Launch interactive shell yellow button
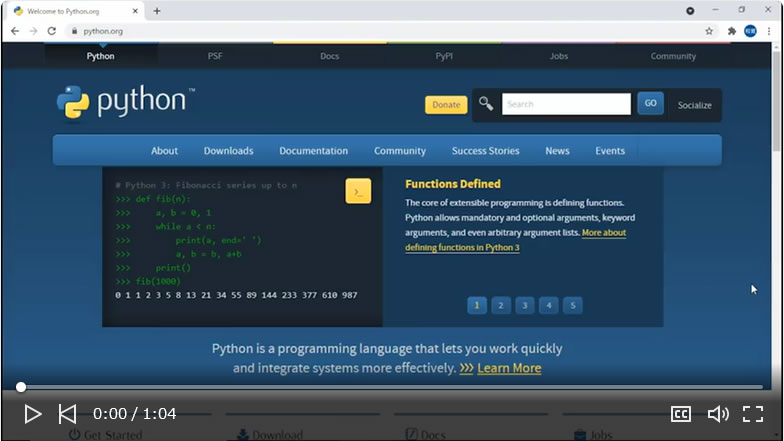The width and height of the screenshot is (784, 441). 358,191
